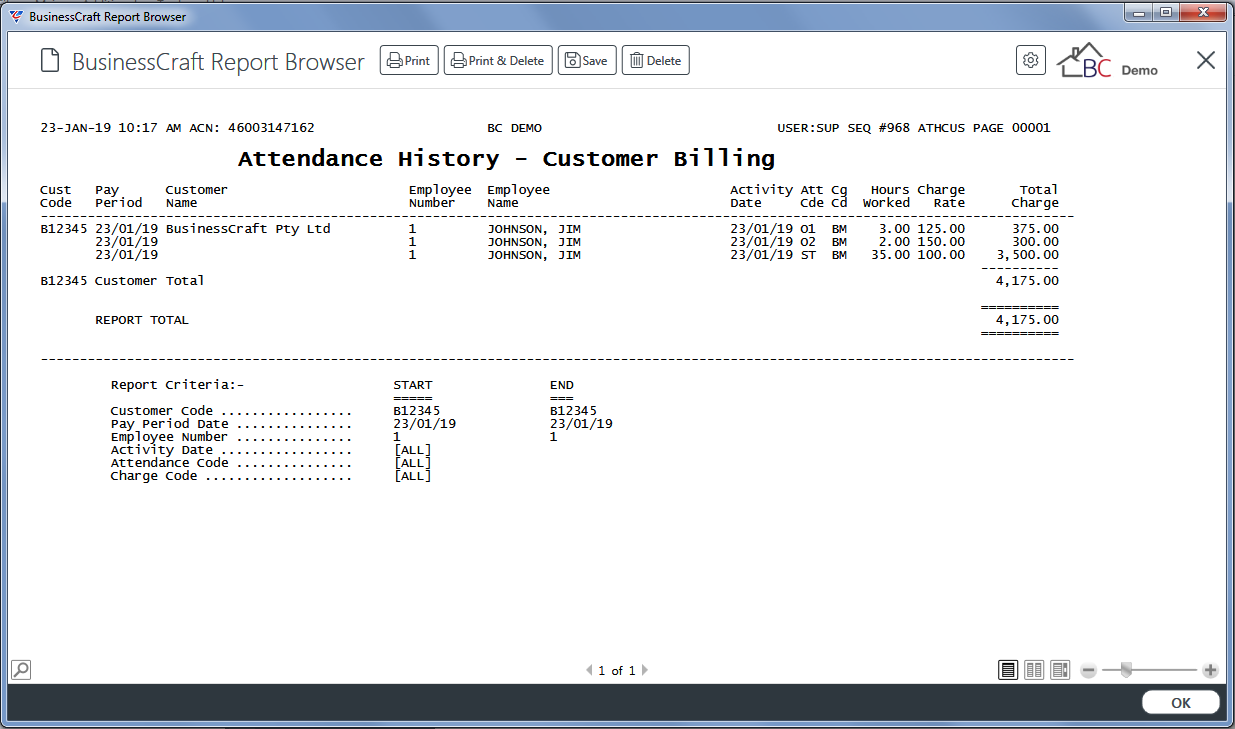Click the total charge value 3,500.00
This screenshot has width=1235, height=729.
click(1027, 255)
